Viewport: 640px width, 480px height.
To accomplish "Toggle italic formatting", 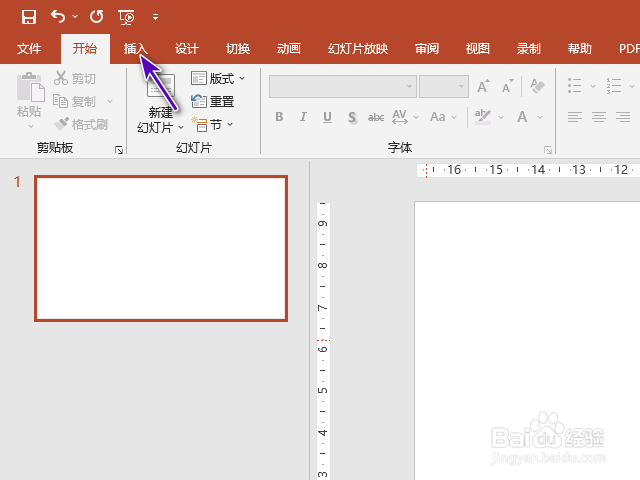I will 303,117.
